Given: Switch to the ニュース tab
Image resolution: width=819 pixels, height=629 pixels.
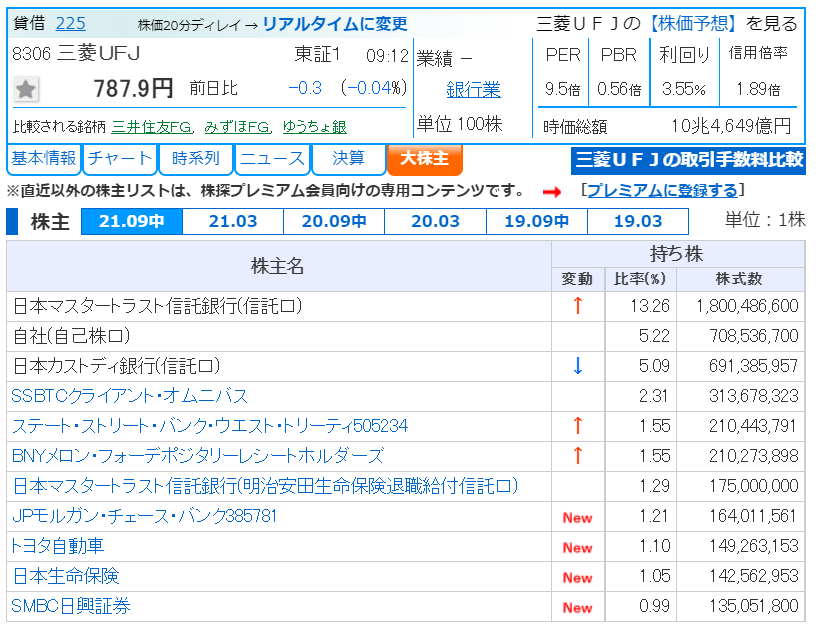Looking at the screenshot, I should (x=273, y=159).
